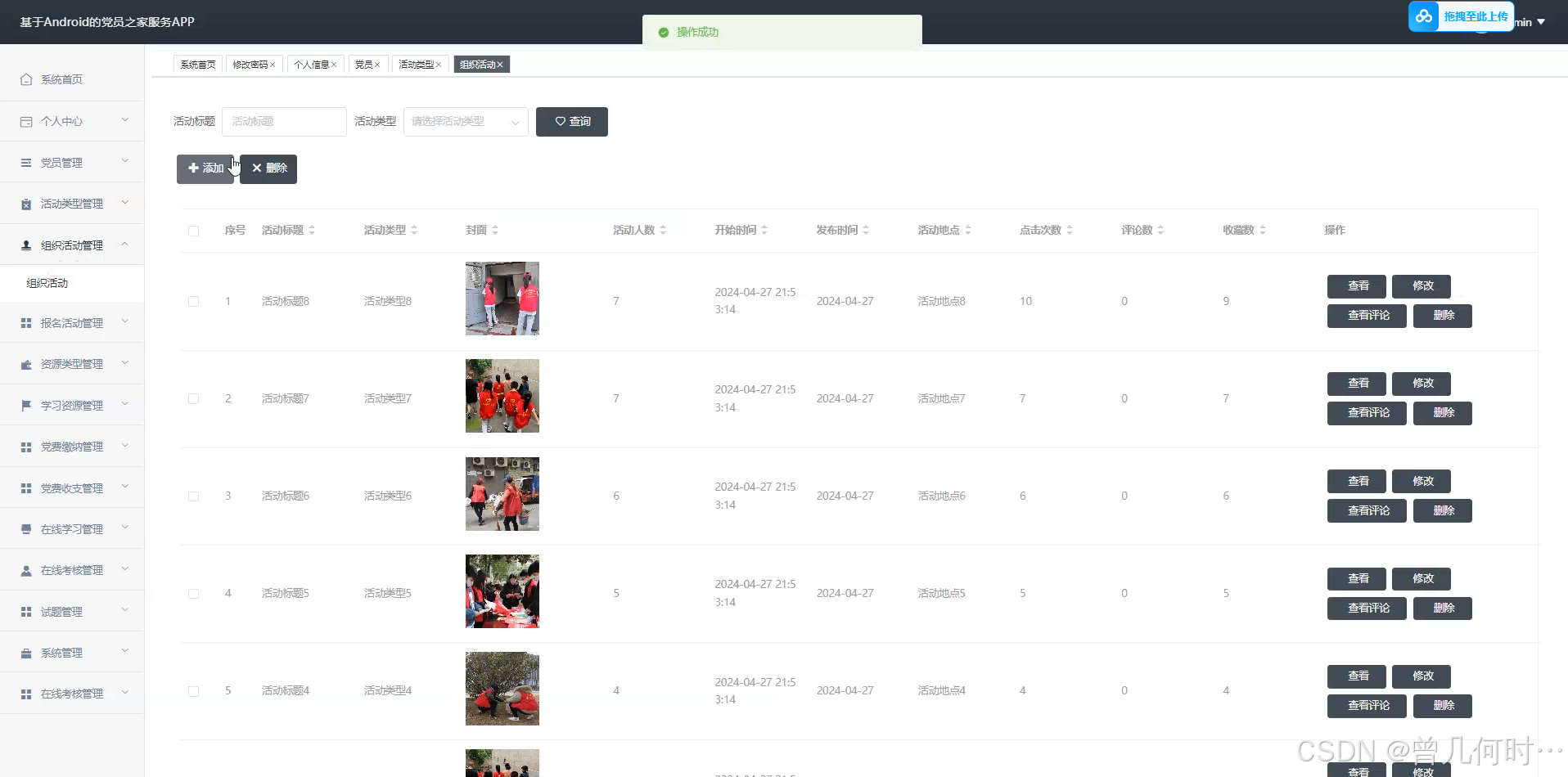Check the row checkbox for 活动标题5

pyautogui.click(x=194, y=594)
